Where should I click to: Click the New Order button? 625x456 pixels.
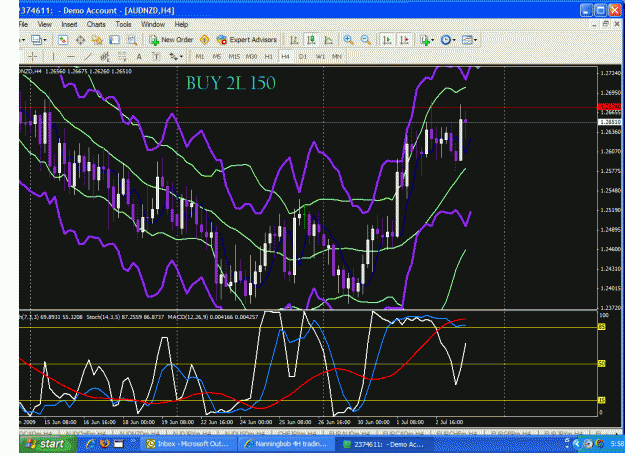[x=171, y=40]
